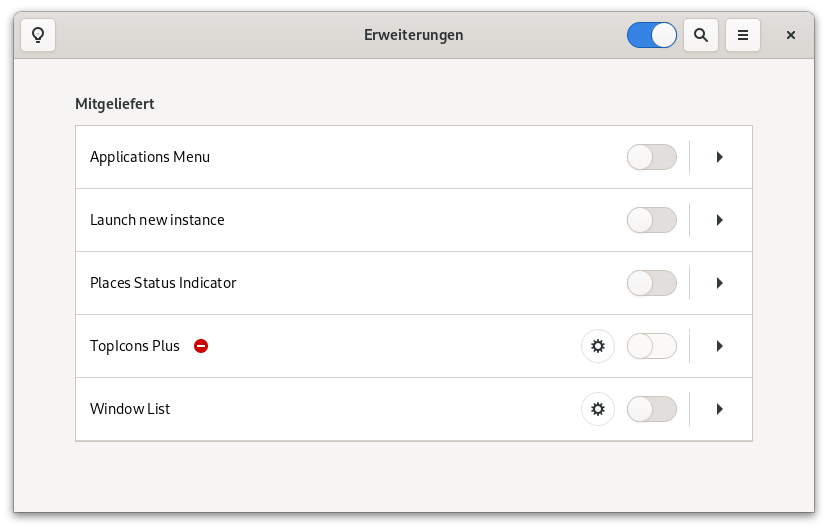This screenshot has width=828, height=529.
Task: Select the Applications Menu row label
Action: (150, 157)
